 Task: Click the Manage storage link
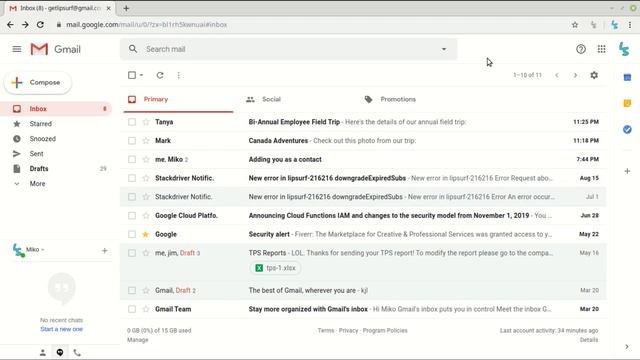[x=138, y=340]
